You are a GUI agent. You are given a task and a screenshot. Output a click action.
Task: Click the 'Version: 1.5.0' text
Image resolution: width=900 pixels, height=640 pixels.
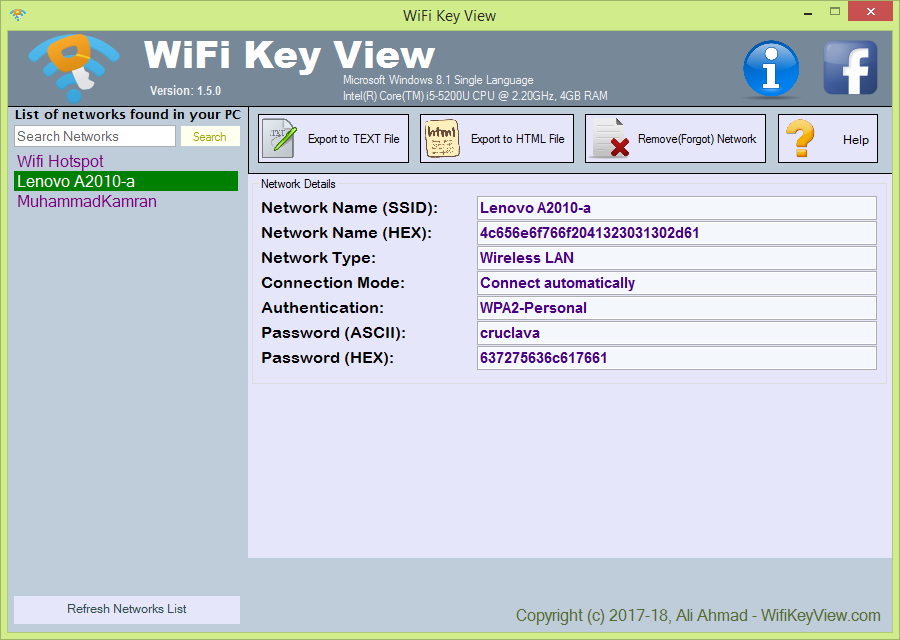click(185, 91)
